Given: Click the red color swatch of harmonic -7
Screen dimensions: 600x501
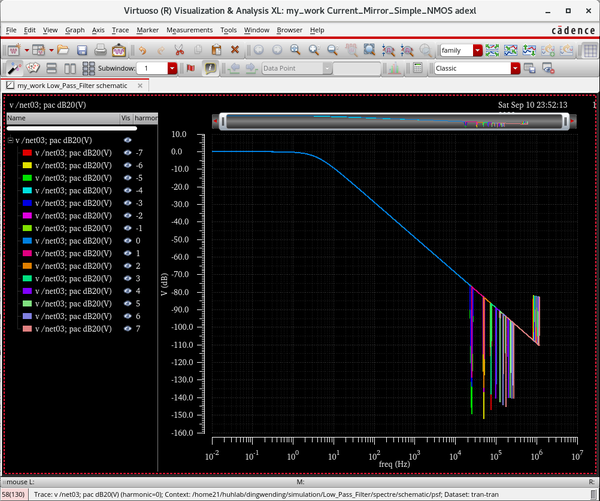Looking at the screenshot, I should [27, 152].
